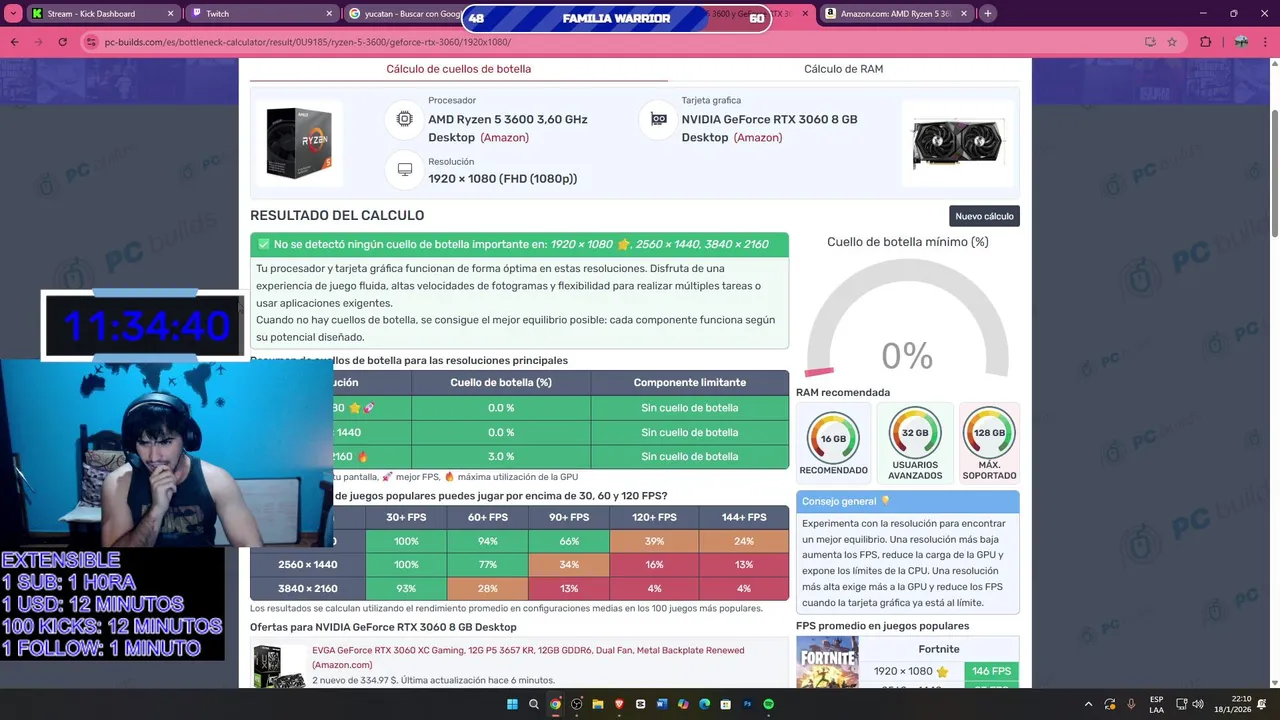1280x720 pixels.
Task: Click the 24% cell under 144+ FPS
Action: 743,541
